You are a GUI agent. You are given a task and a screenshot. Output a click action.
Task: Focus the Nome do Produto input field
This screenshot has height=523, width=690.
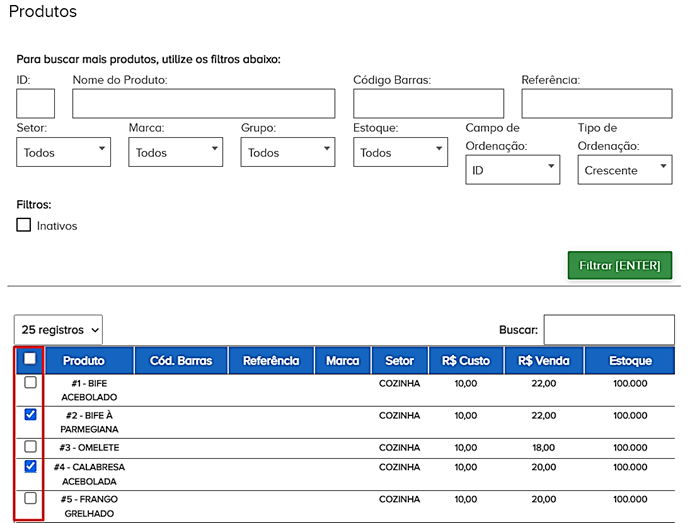click(x=203, y=104)
